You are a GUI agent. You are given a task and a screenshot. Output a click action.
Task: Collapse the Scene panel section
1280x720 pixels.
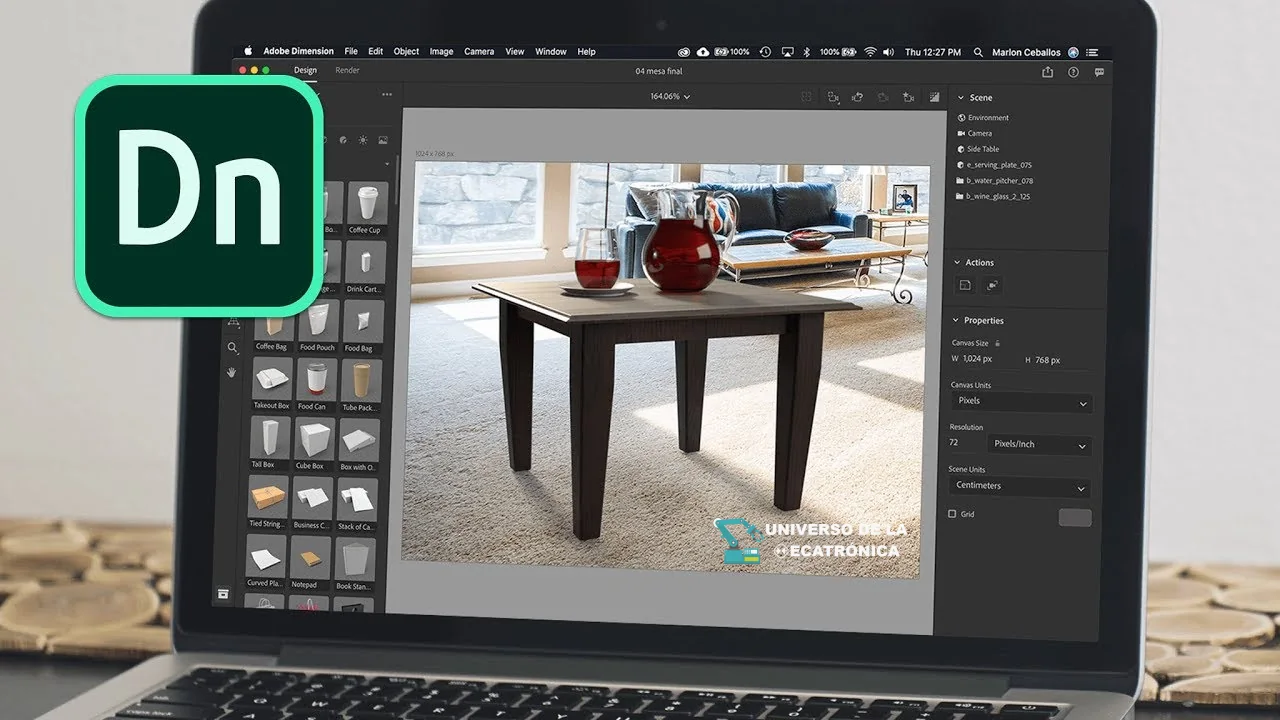coord(961,97)
